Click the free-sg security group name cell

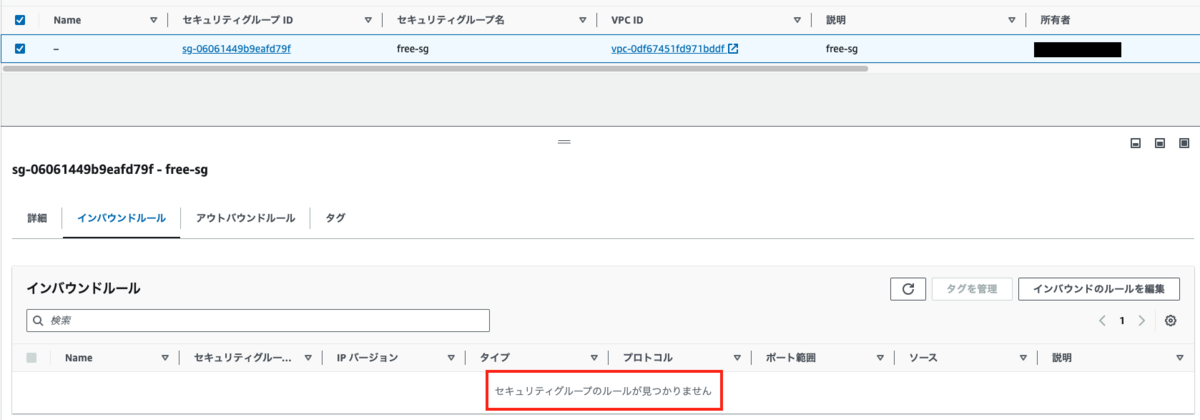click(413, 48)
